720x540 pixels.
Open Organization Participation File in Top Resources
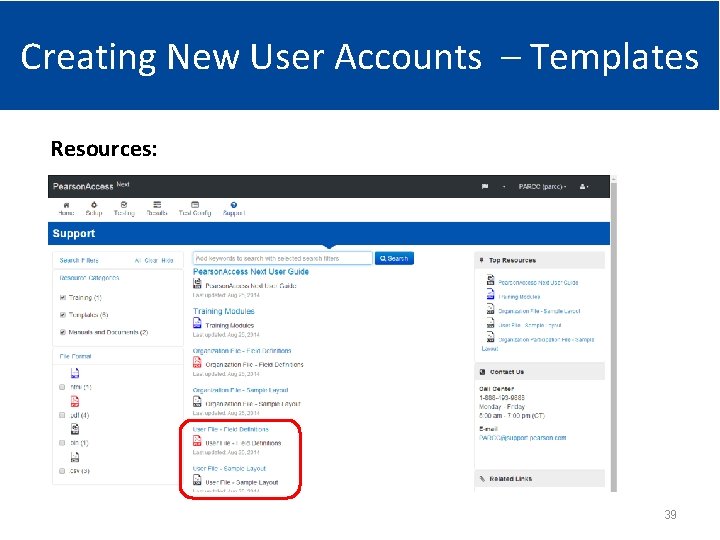[x=546, y=340]
